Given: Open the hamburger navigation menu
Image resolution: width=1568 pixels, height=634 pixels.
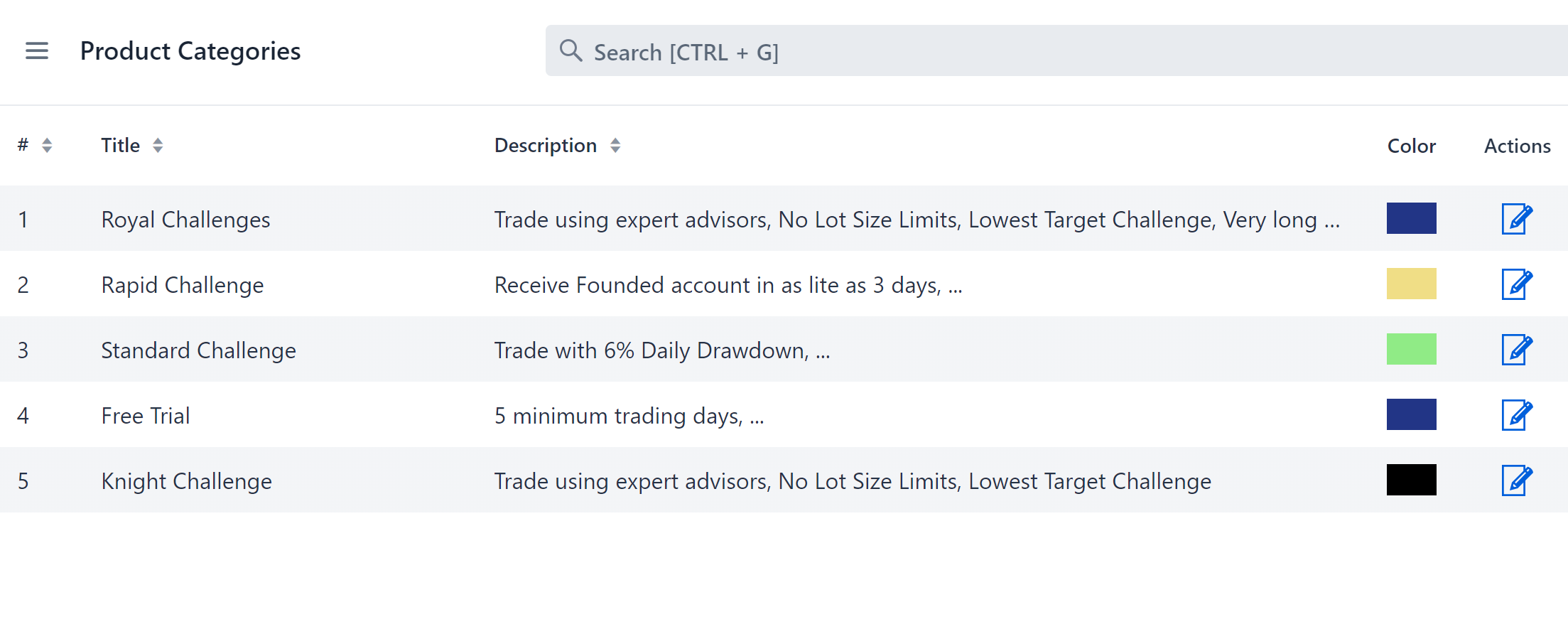Looking at the screenshot, I should click(36, 50).
